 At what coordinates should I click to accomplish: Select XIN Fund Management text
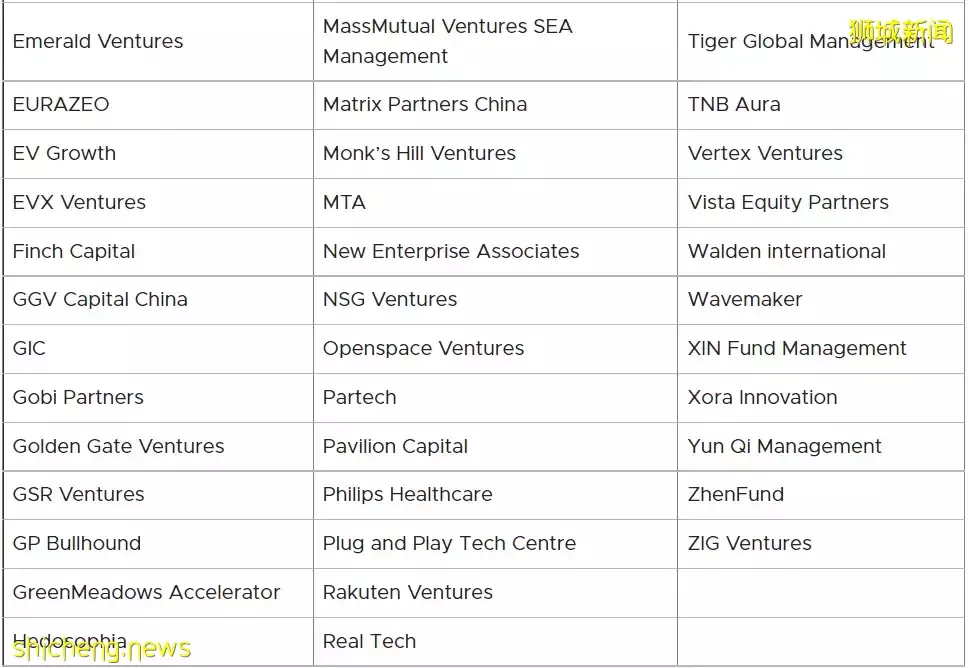click(x=797, y=348)
